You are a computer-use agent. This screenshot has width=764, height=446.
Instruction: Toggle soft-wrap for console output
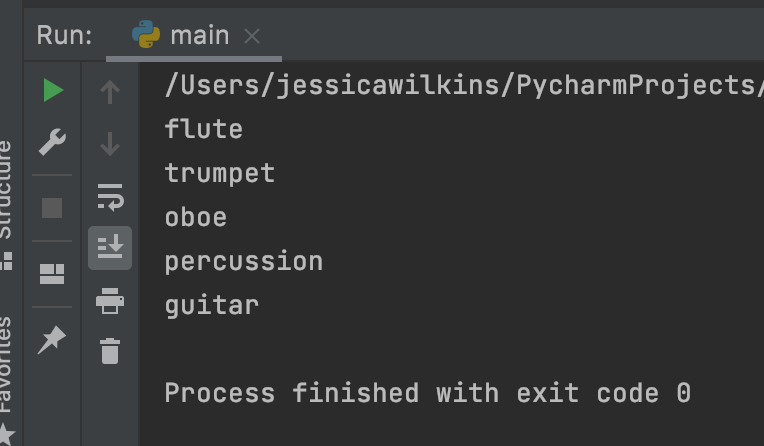tap(110, 197)
